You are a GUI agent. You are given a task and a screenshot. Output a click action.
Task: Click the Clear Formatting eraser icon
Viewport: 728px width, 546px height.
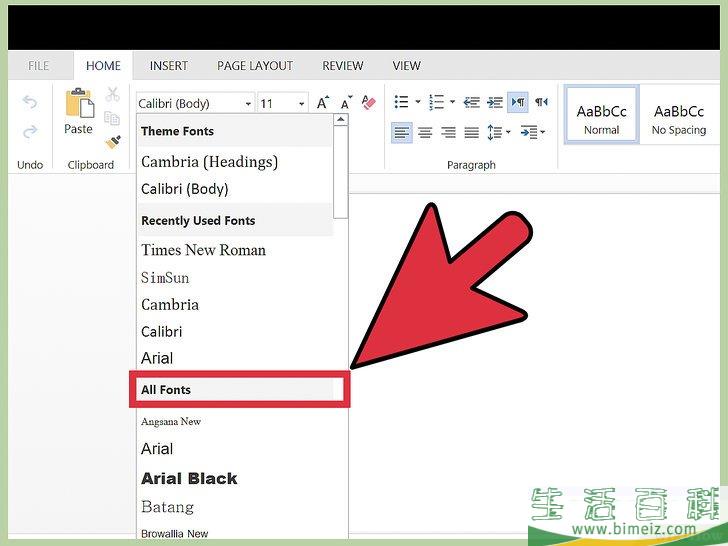[369, 103]
